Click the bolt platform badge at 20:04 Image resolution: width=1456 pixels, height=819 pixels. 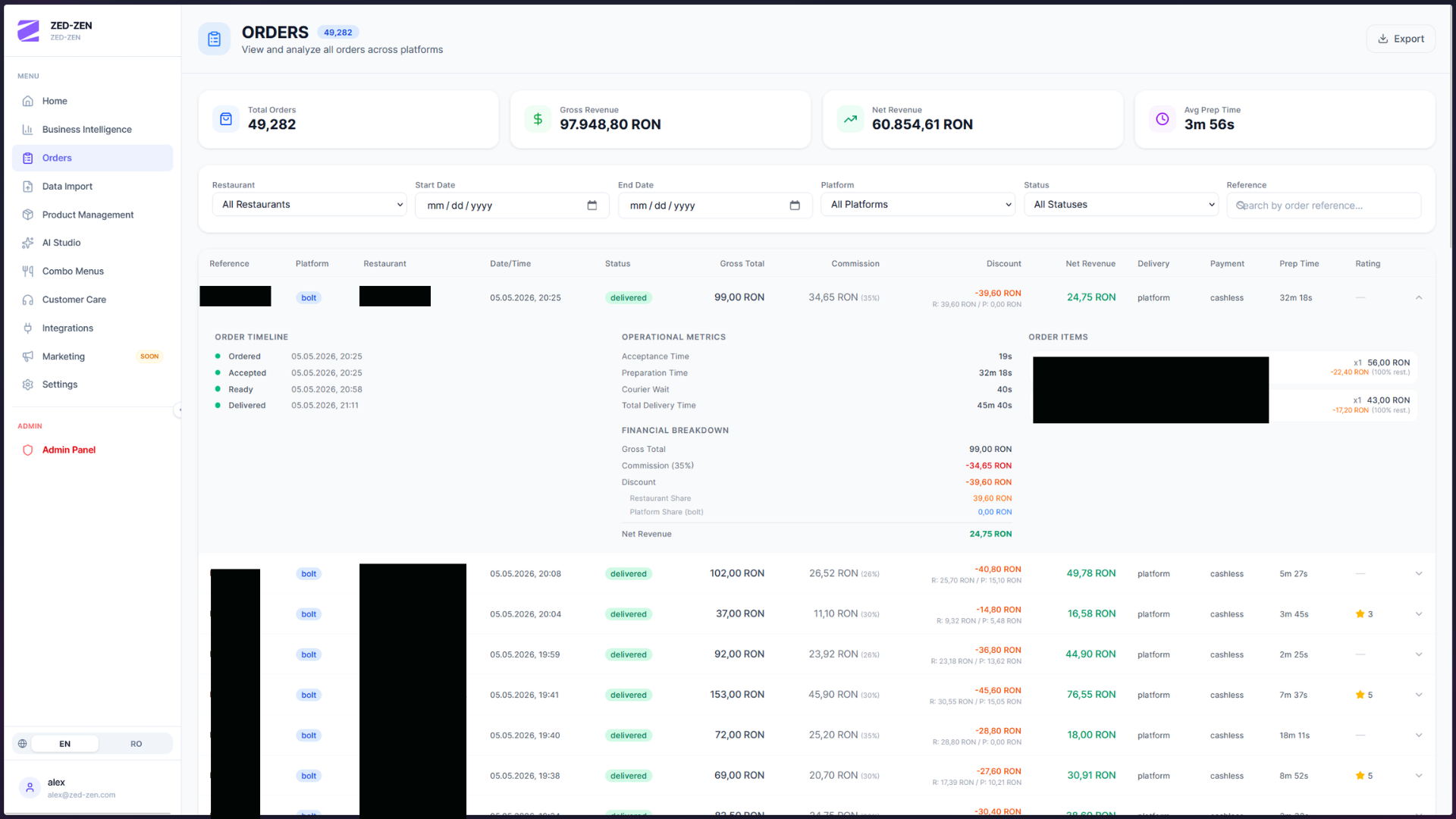point(309,614)
